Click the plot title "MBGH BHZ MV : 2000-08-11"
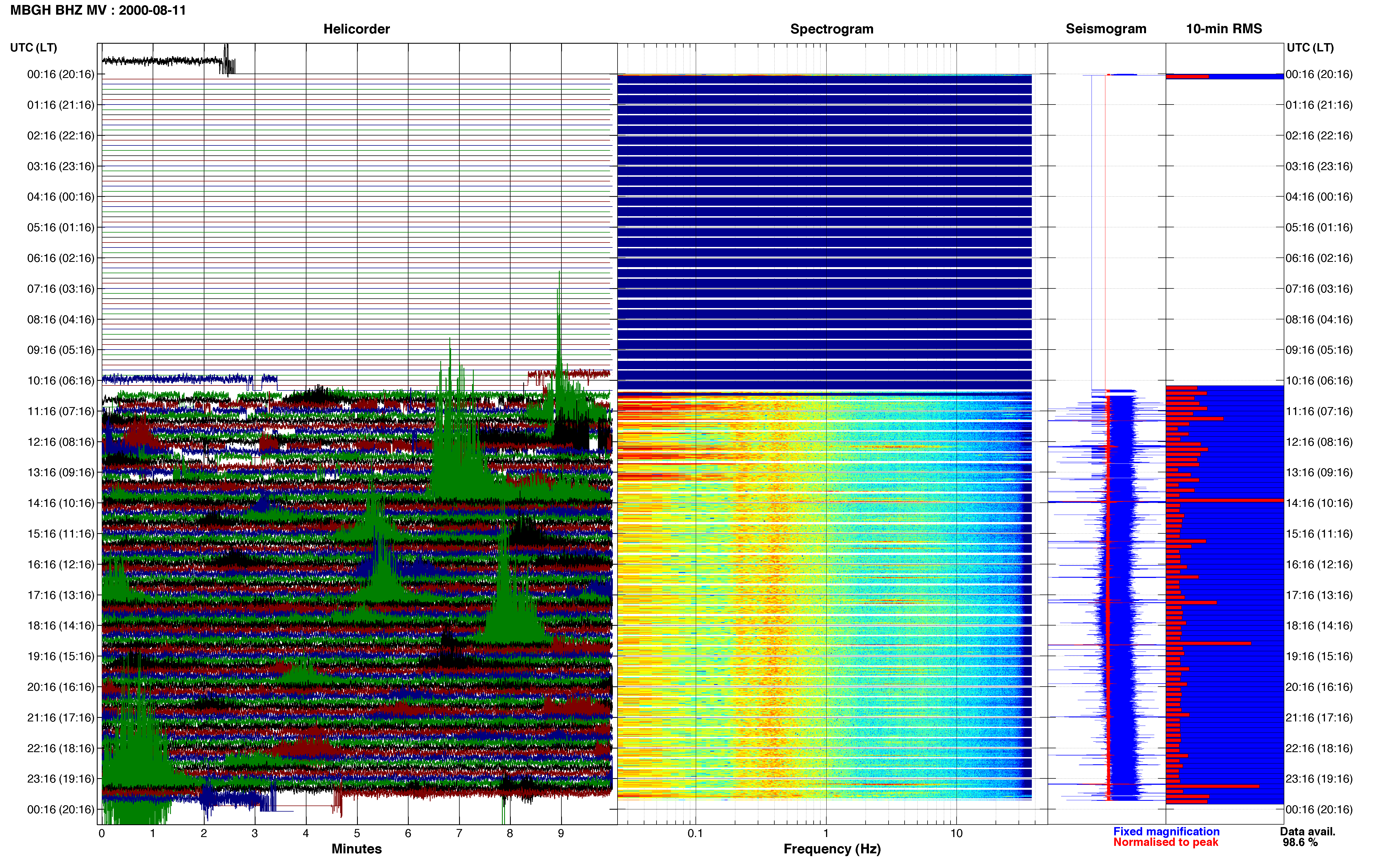This screenshot has width=1388, height=868. [98, 10]
